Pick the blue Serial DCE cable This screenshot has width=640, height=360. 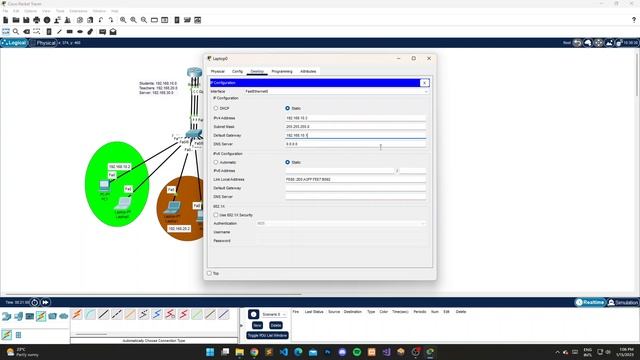tap(157, 314)
